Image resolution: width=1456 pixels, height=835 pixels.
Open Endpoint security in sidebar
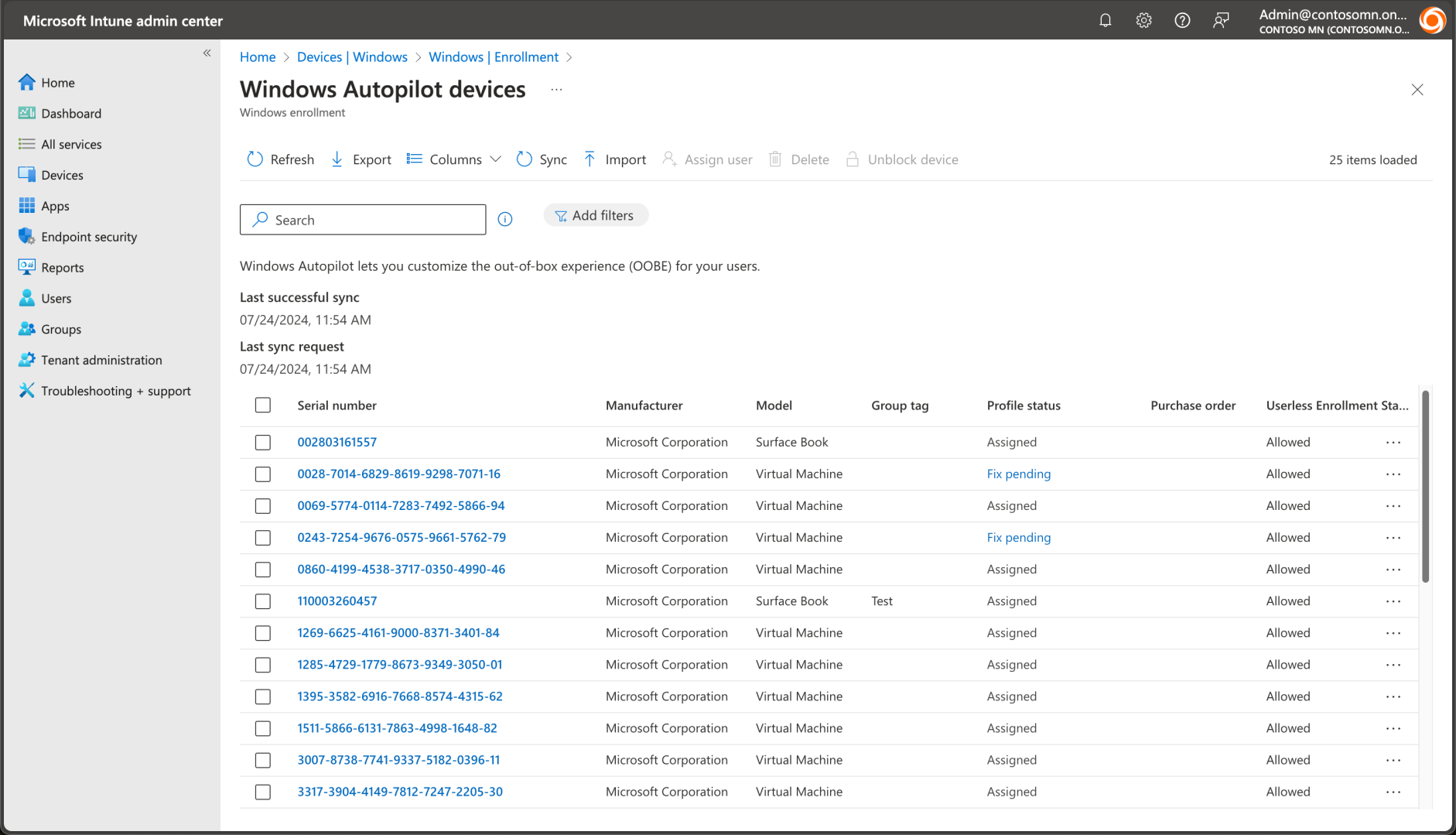coord(89,237)
